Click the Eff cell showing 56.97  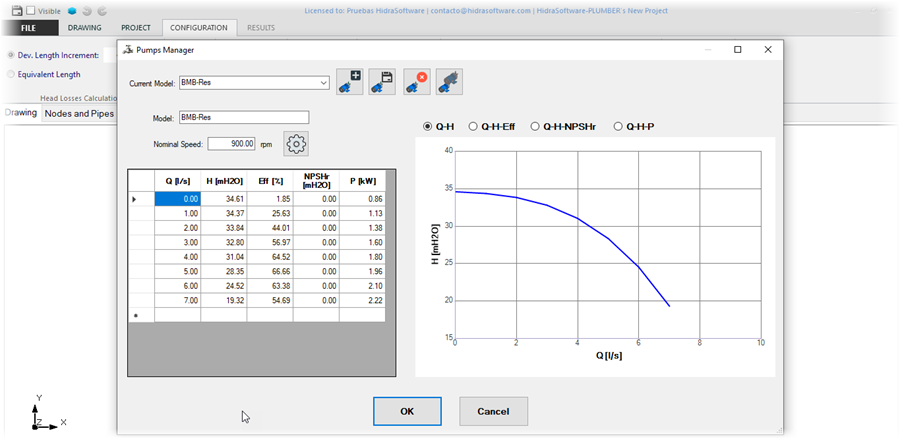pos(270,242)
